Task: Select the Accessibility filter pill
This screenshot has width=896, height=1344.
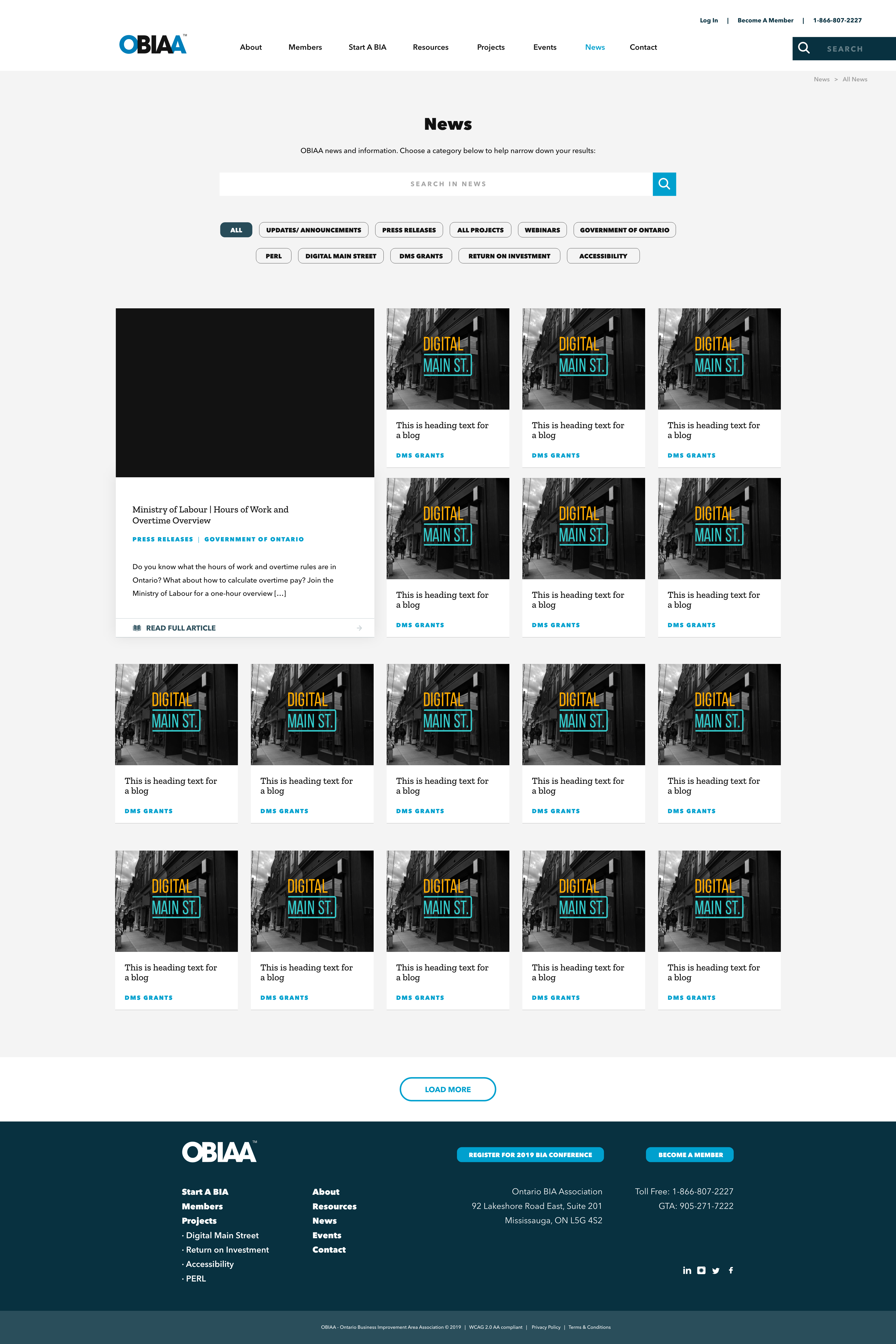Action: [603, 256]
